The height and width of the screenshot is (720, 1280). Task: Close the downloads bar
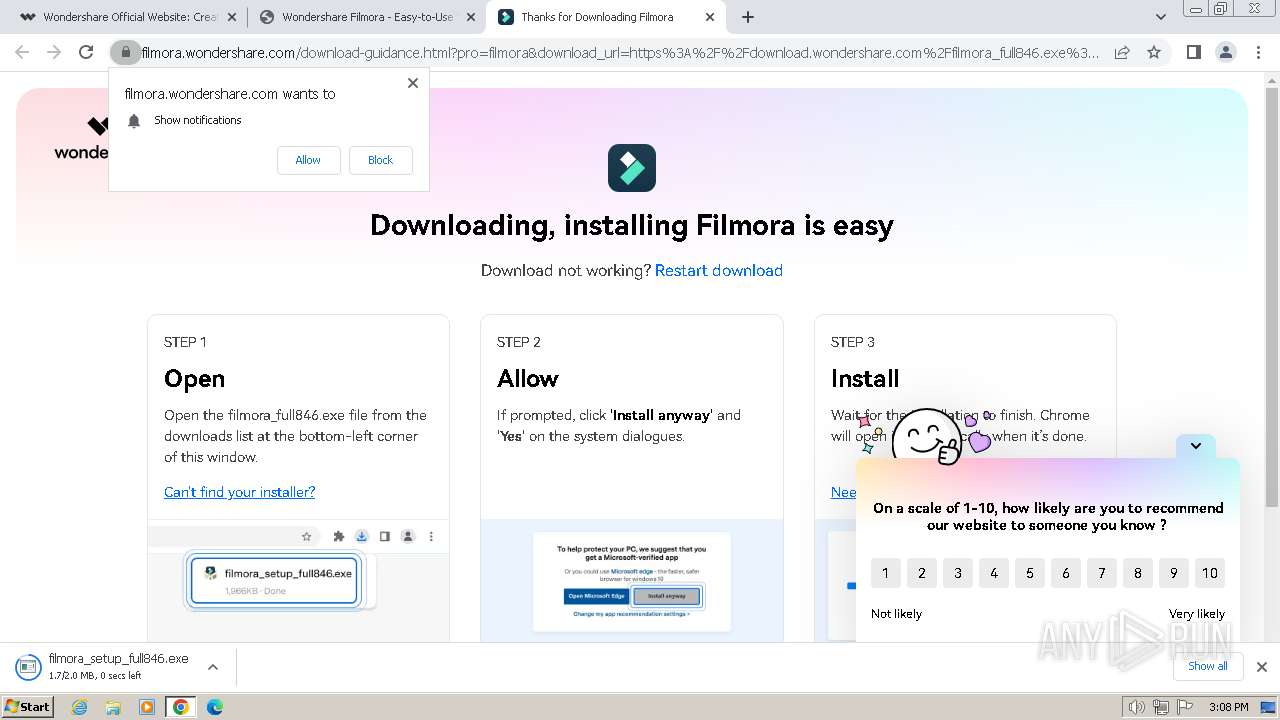click(1261, 666)
